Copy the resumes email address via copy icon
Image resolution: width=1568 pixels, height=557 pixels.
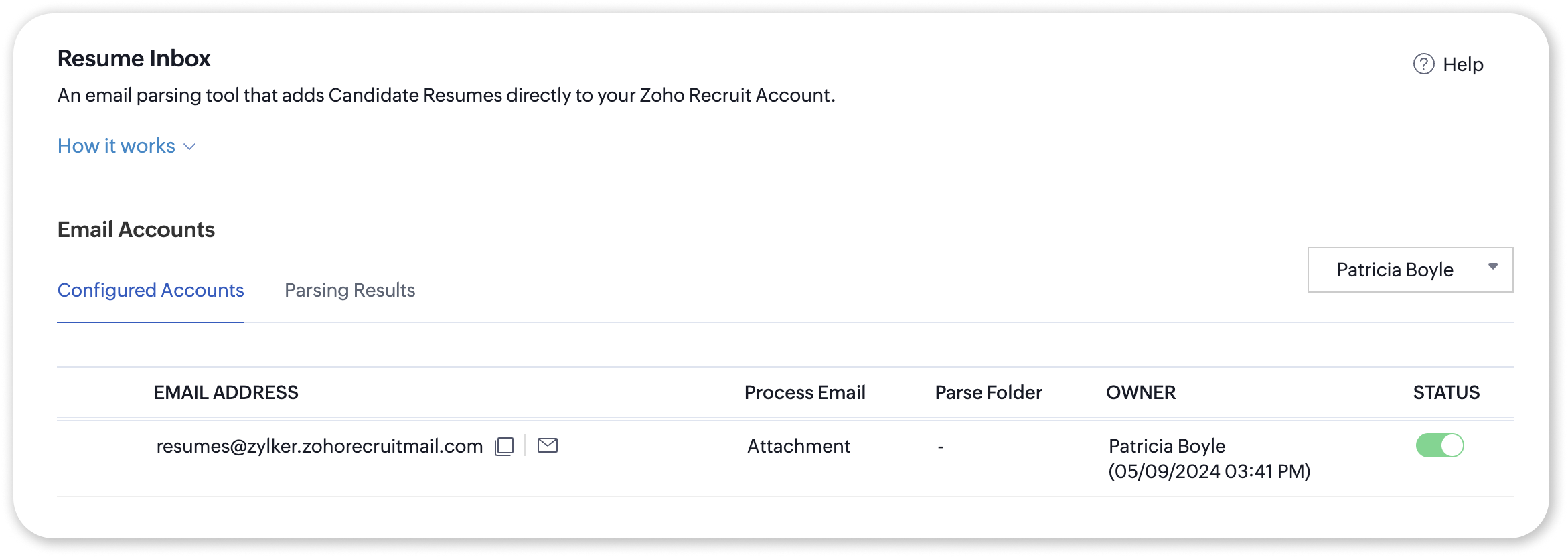pos(504,446)
